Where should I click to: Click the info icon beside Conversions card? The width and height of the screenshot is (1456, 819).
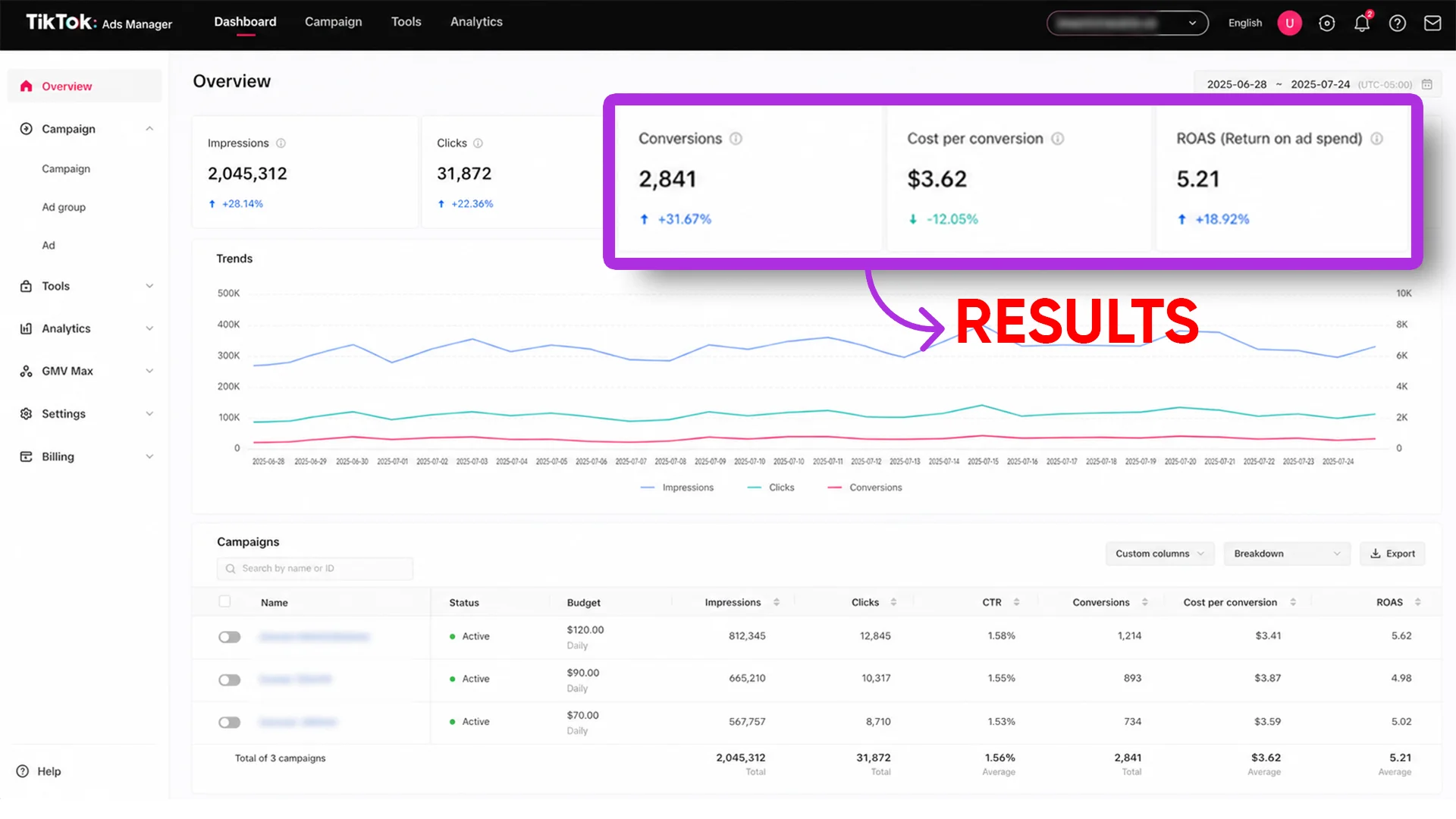[x=736, y=139]
